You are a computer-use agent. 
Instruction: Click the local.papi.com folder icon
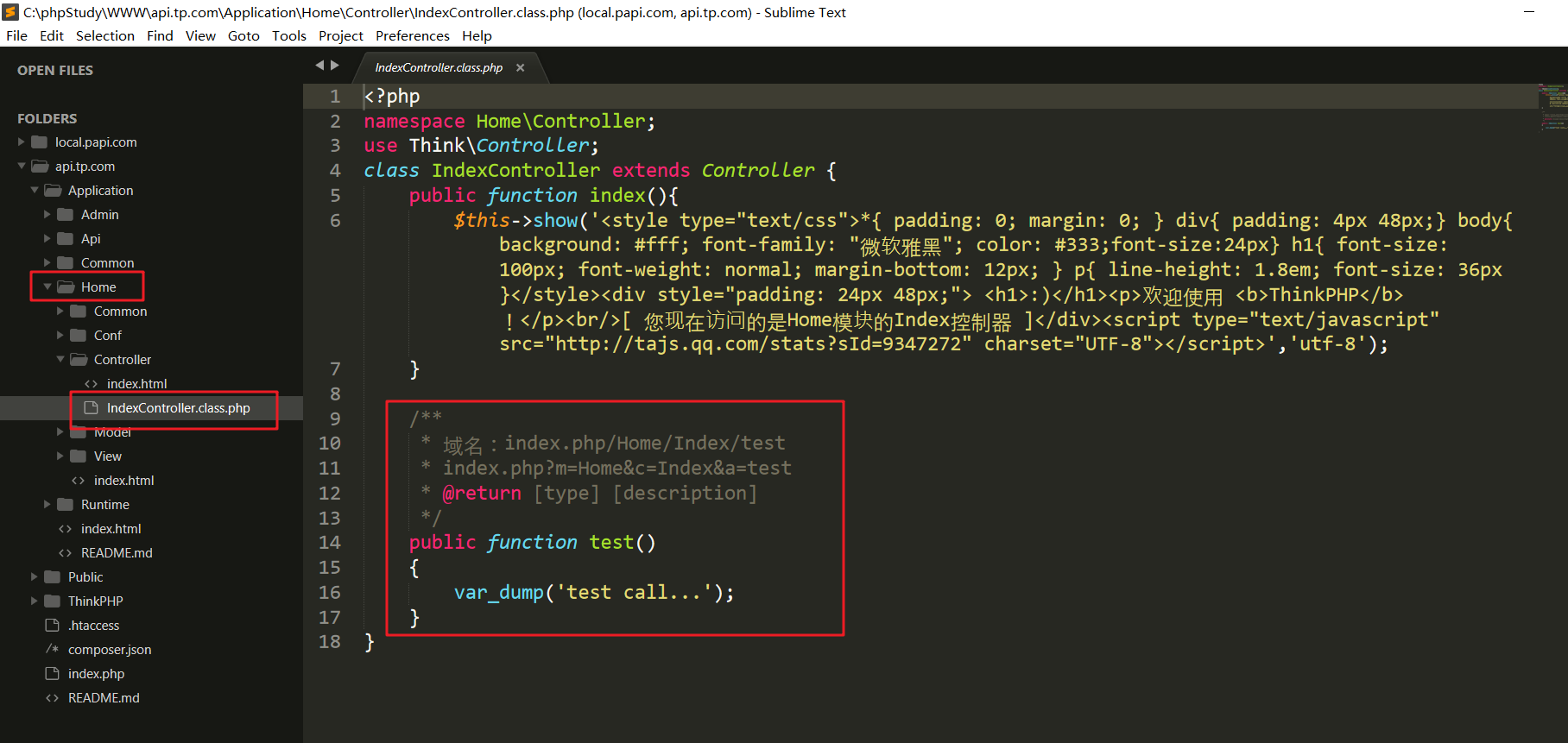[39, 142]
